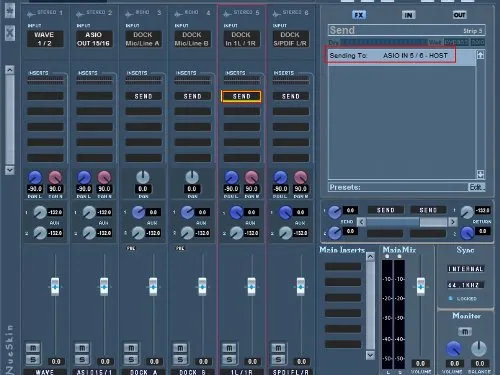Open the ASIO OUT 15/16 input selector
Screen dimensions: 500x375
pyautogui.click(x=94, y=39)
